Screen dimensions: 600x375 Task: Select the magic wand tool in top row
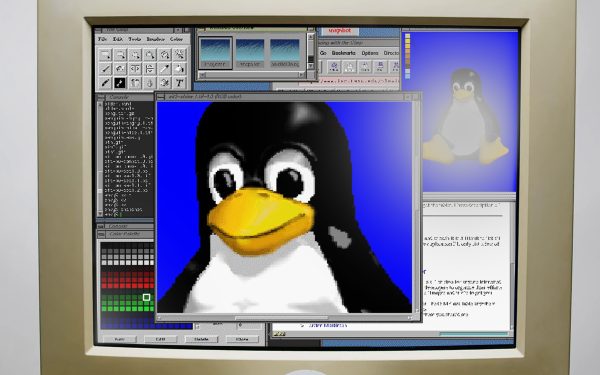point(179,55)
